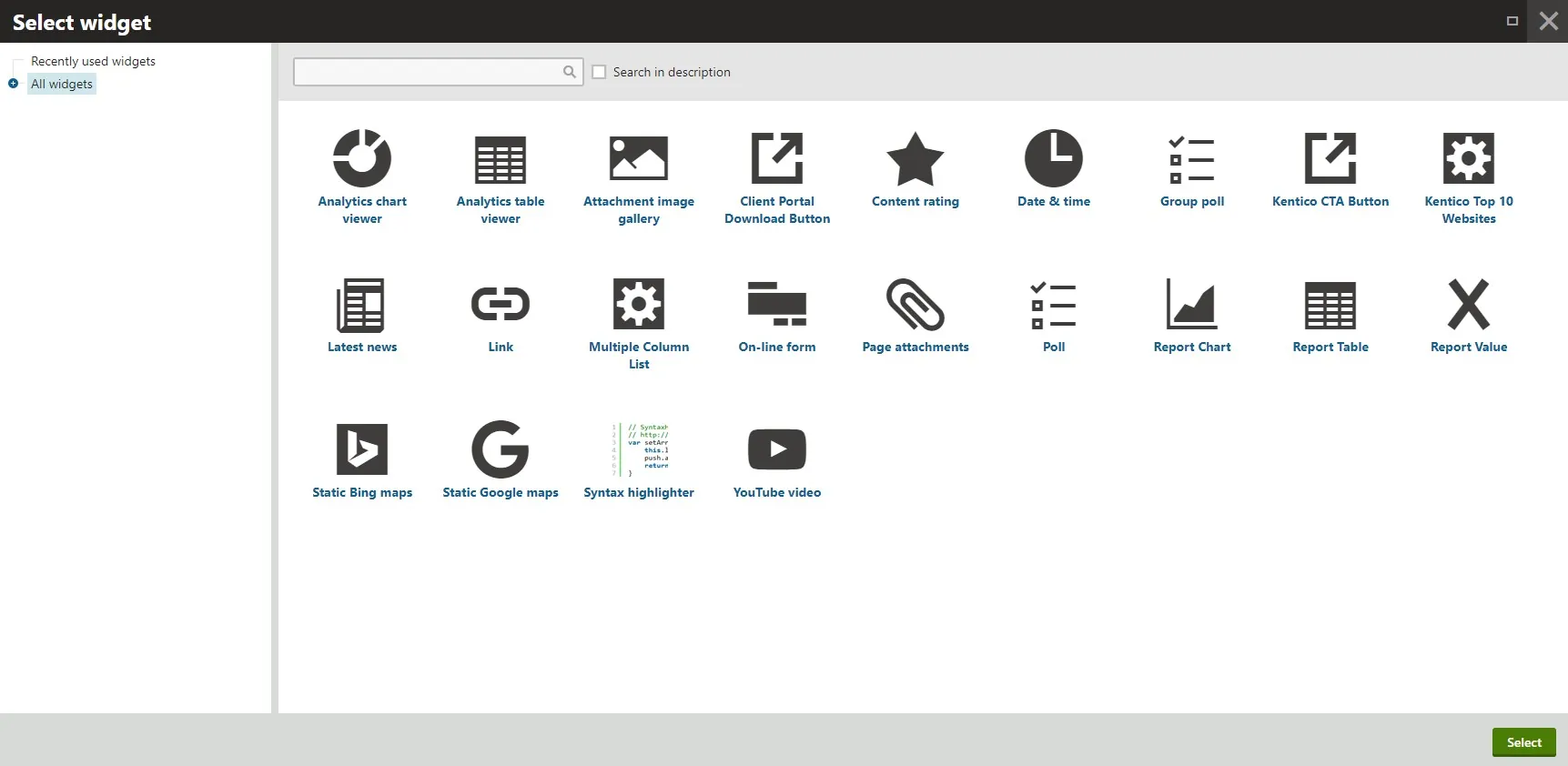1568x766 pixels.
Task: Select Client Portal Download Button icon
Action: [777, 158]
